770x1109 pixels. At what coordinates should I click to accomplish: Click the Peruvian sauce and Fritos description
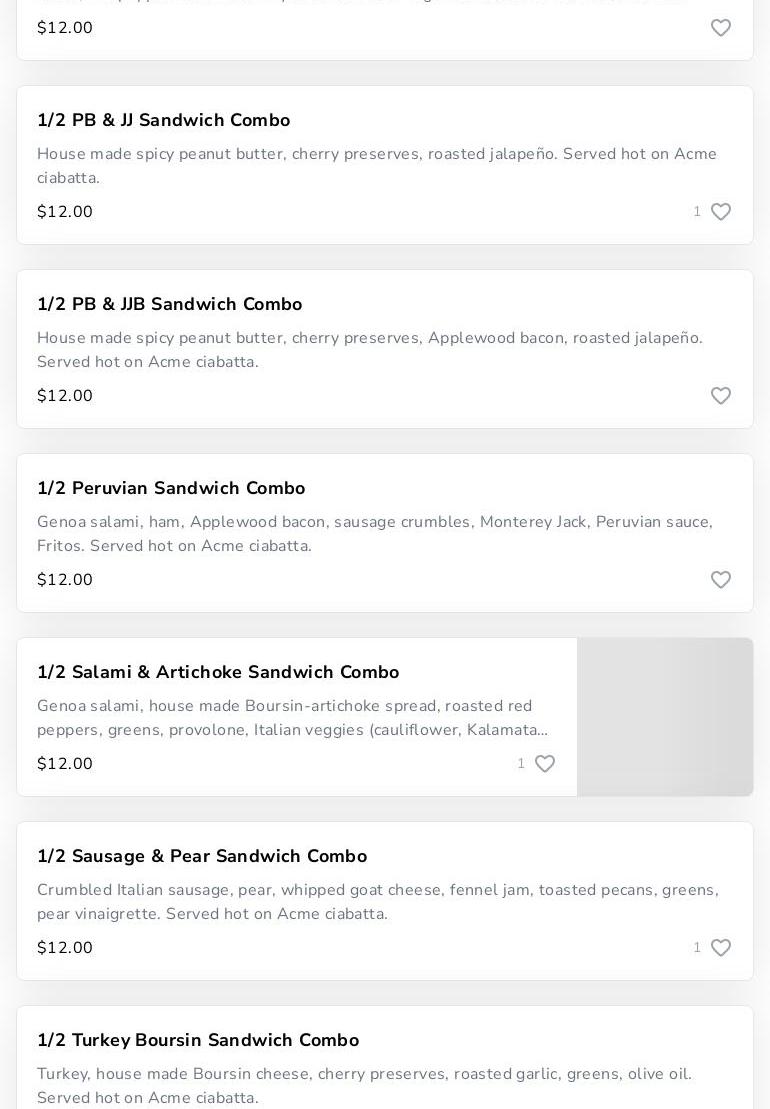[375, 534]
